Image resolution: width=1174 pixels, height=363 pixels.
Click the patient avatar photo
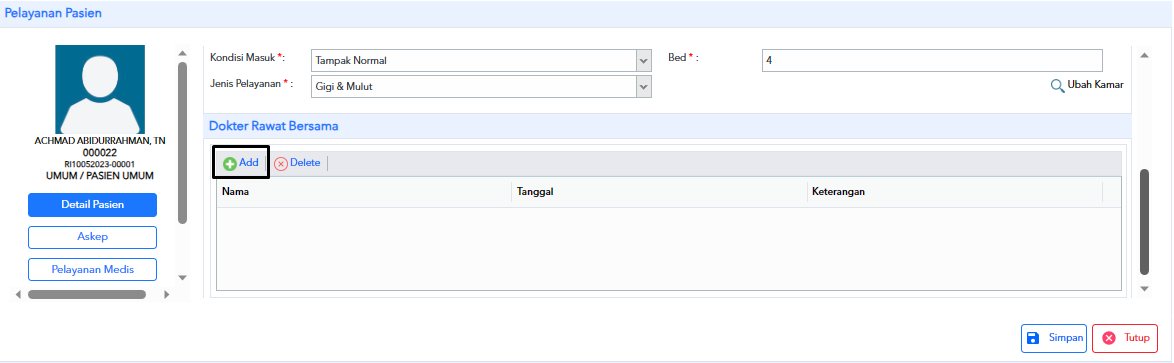(100, 90)
